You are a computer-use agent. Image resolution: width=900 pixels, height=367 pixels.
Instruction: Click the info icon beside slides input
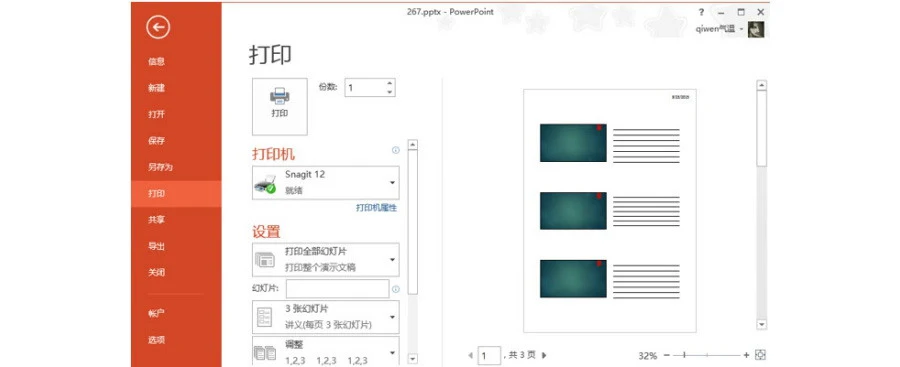coord(395,289)
